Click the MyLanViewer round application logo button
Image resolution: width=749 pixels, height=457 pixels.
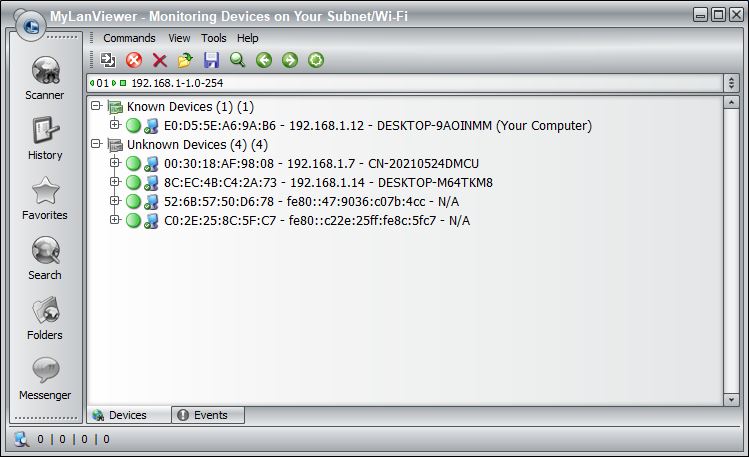point(30,25)
